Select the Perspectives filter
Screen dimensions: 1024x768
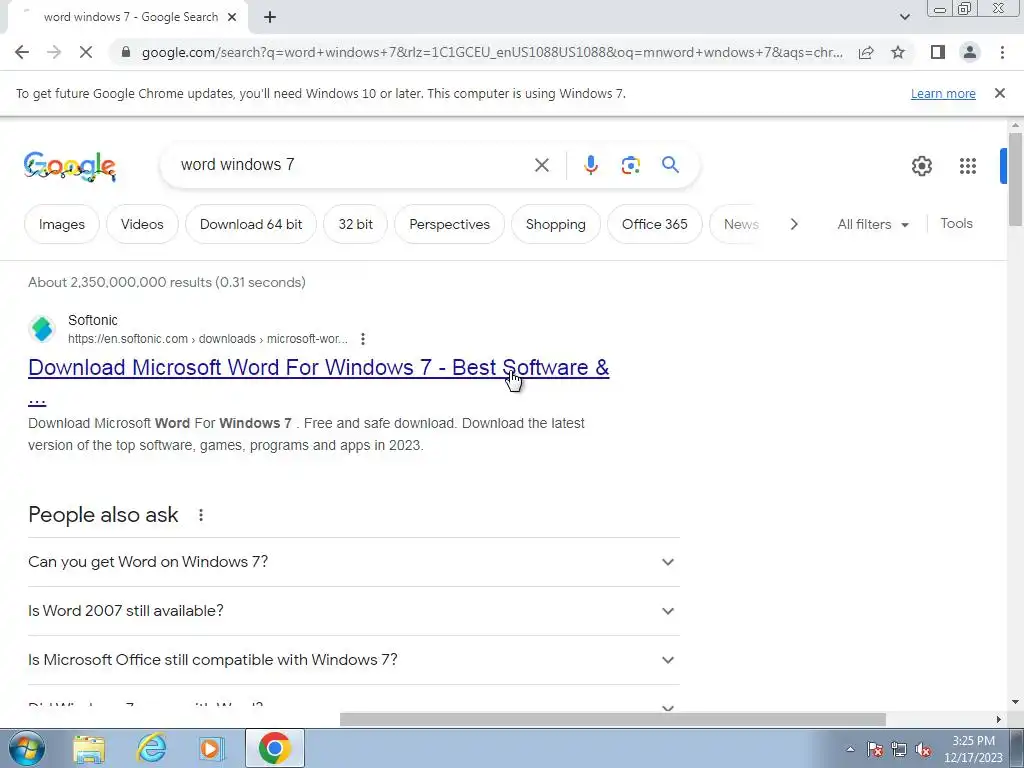(x=449, y=224)
